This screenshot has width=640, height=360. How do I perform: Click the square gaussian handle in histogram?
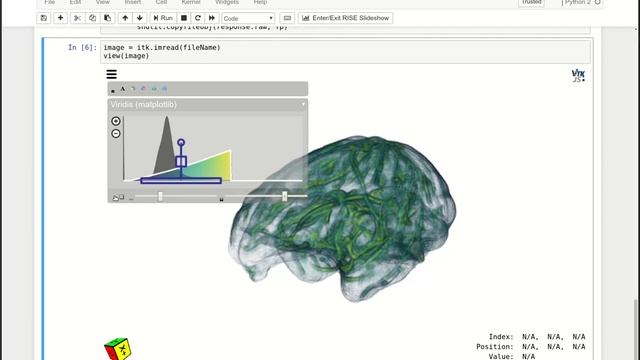coord(181,161)
